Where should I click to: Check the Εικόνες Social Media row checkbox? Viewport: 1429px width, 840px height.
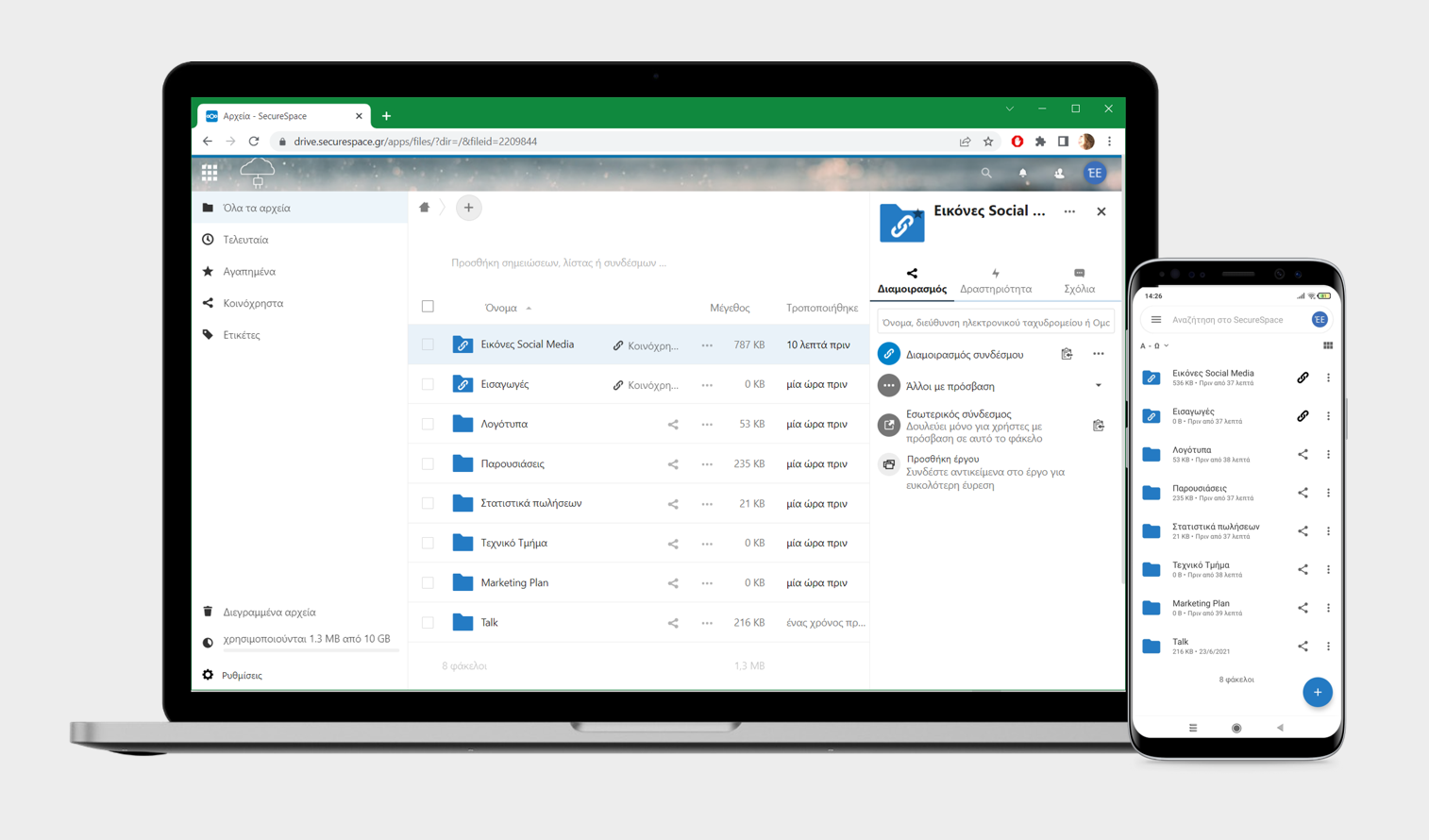pos(428,345)
